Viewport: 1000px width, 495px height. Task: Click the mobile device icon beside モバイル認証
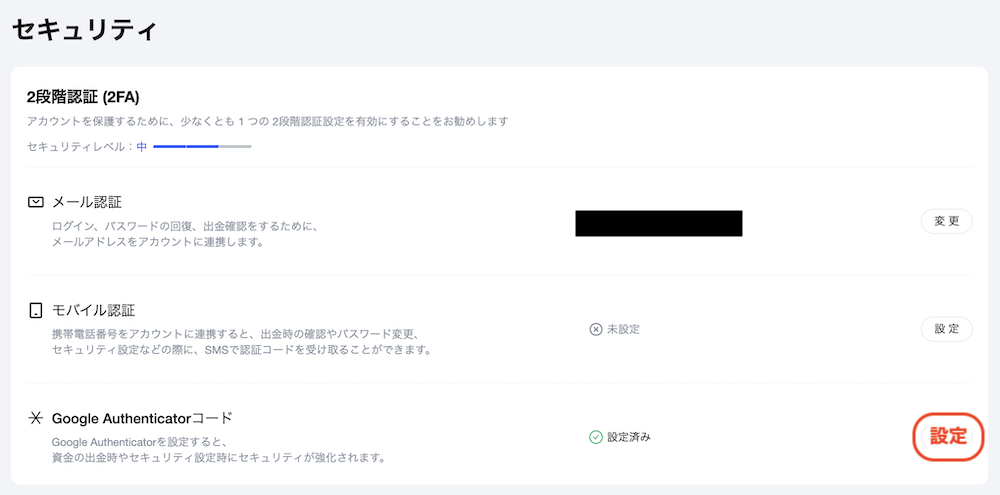point(36,311)
